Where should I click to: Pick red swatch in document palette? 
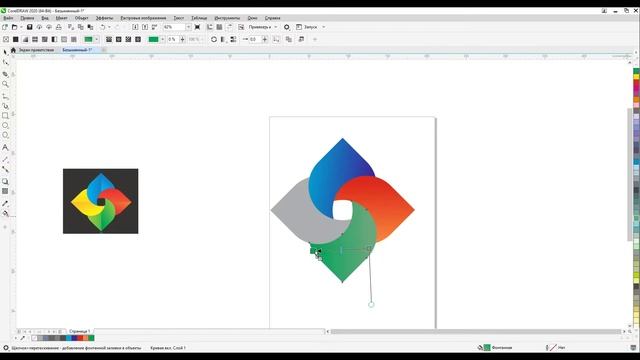coord(80,338)
